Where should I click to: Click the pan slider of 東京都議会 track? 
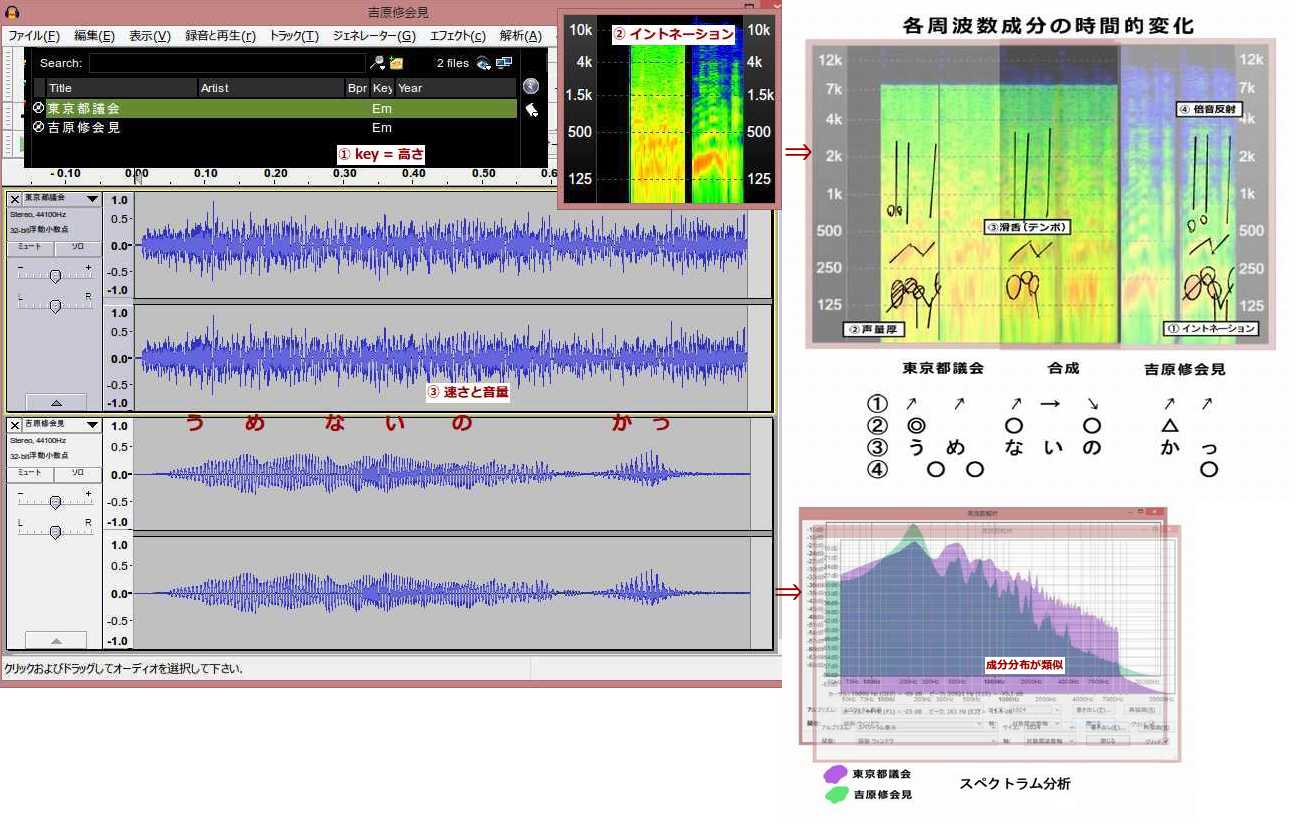[x=55, y=304]
